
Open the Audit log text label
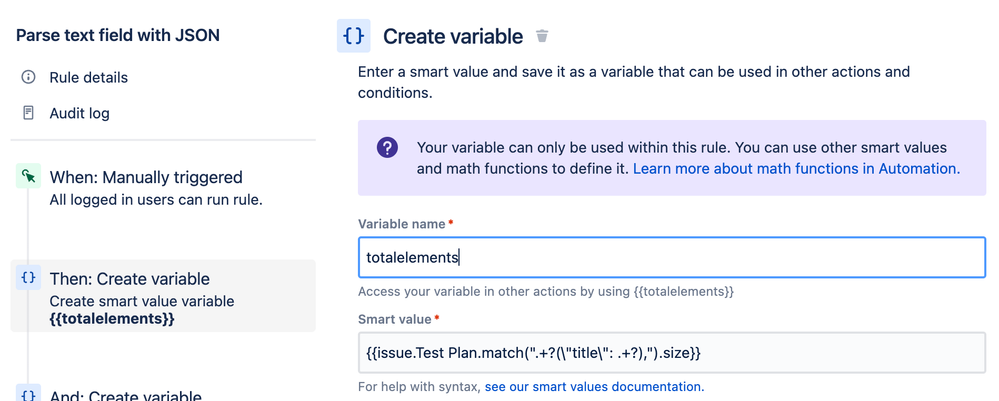point(79,113)
